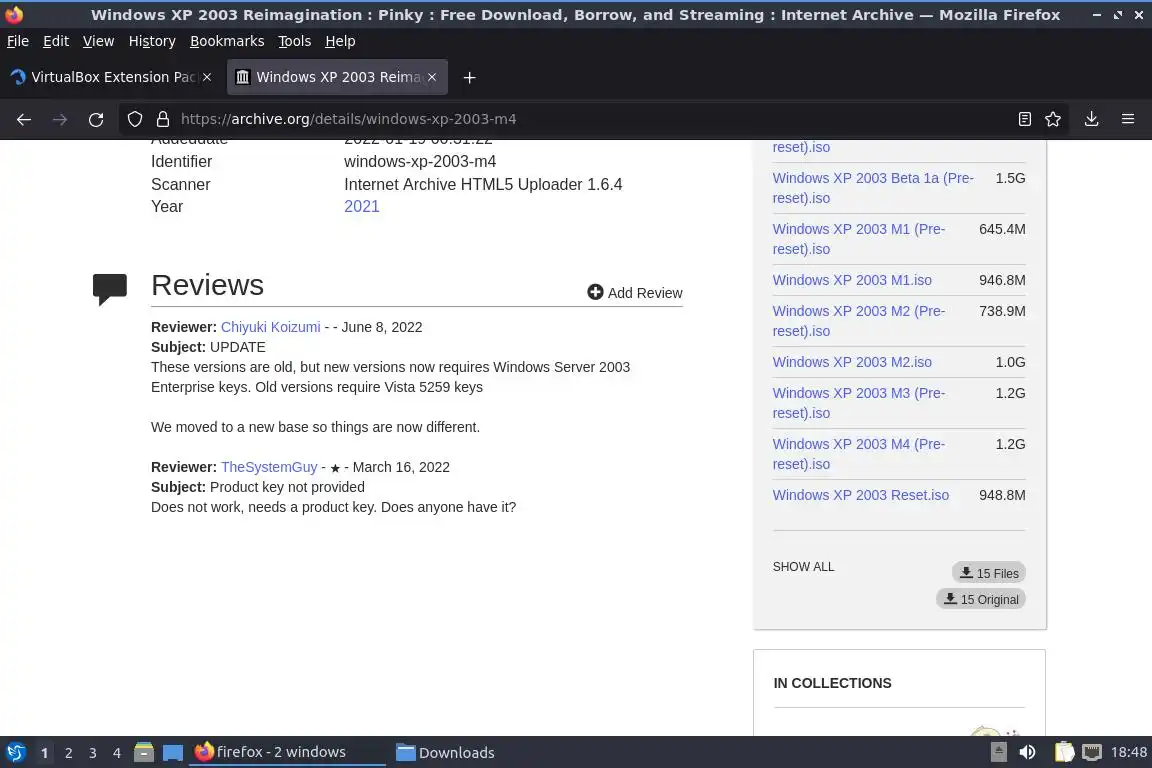Image resolution: width=1152 pixels, height=768 pixels.
Task: Close the VirtualBox Extension Pack tab
Action: 207,77
